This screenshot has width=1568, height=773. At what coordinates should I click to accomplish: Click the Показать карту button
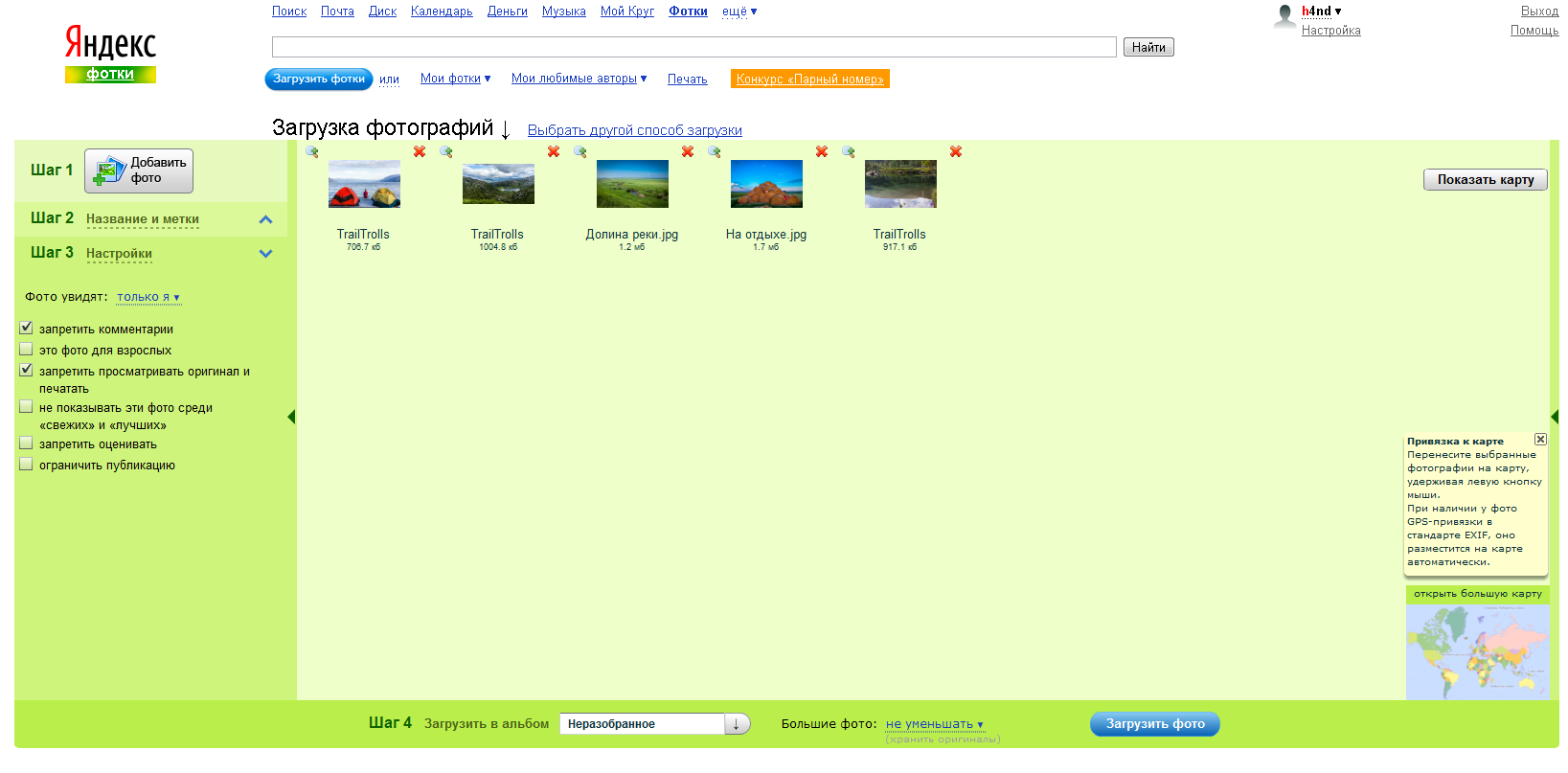(1485, 179)
